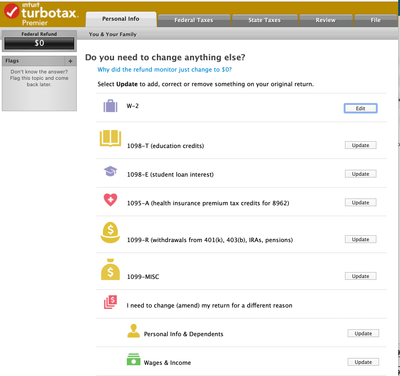
Task: Update 1095-A health insurance premium credits
Action: pos(361,203)
